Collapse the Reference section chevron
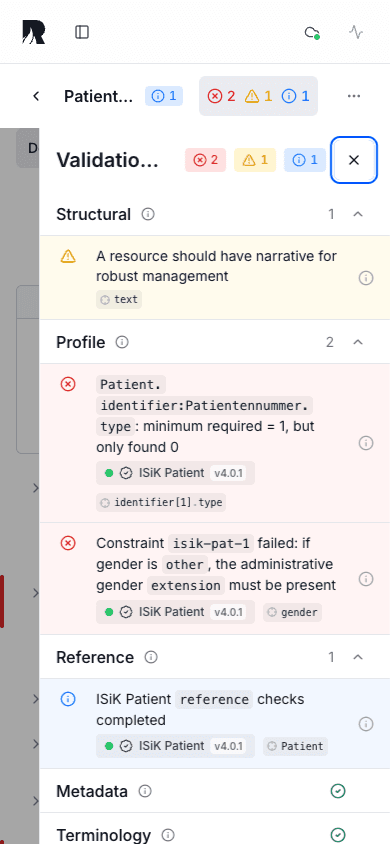390x844 pixels. coord(358,657)
